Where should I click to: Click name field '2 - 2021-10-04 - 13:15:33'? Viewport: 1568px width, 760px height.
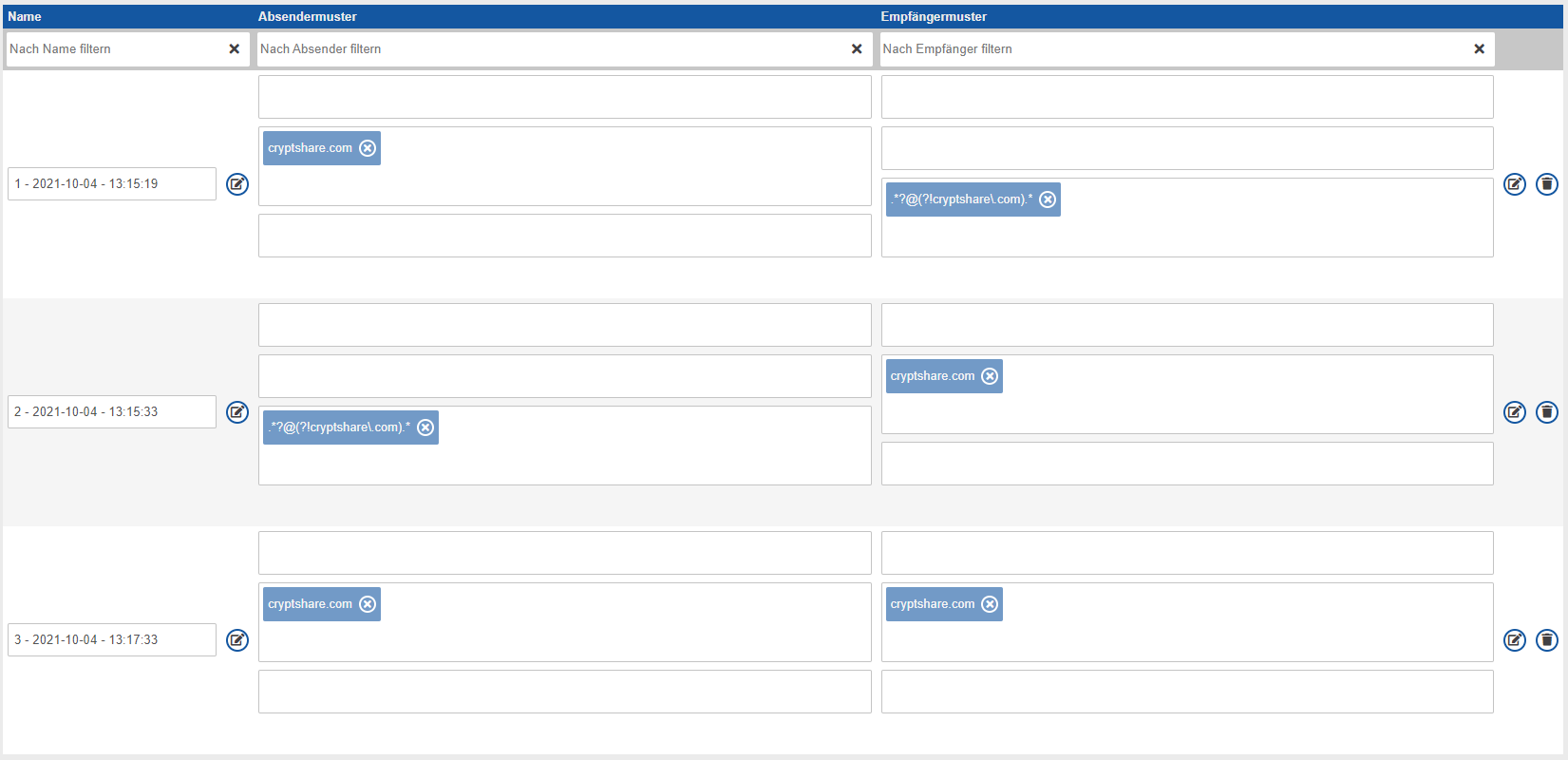[112, 412]
